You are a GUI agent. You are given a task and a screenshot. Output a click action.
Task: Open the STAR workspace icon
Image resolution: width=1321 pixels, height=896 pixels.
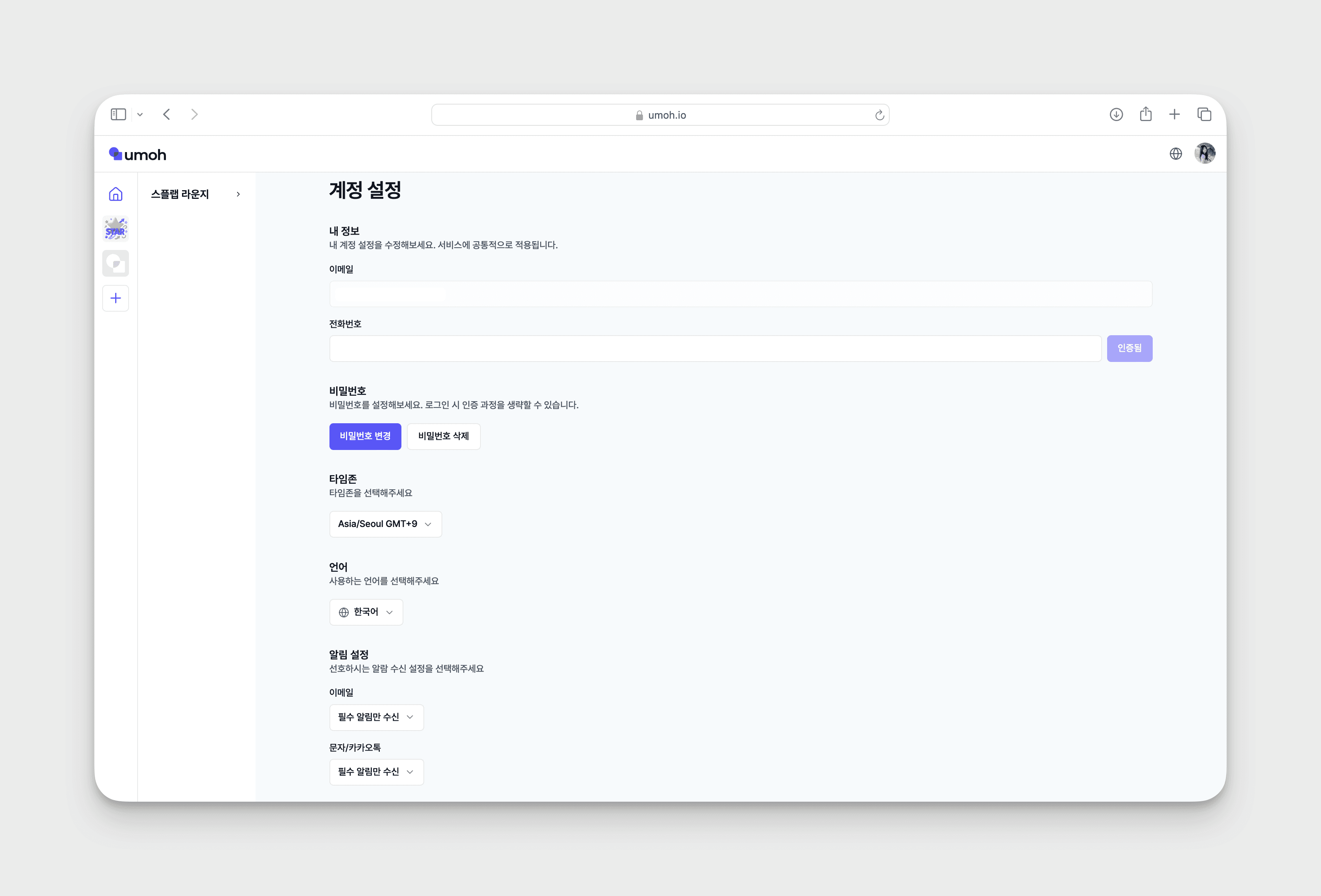(115, 229)
